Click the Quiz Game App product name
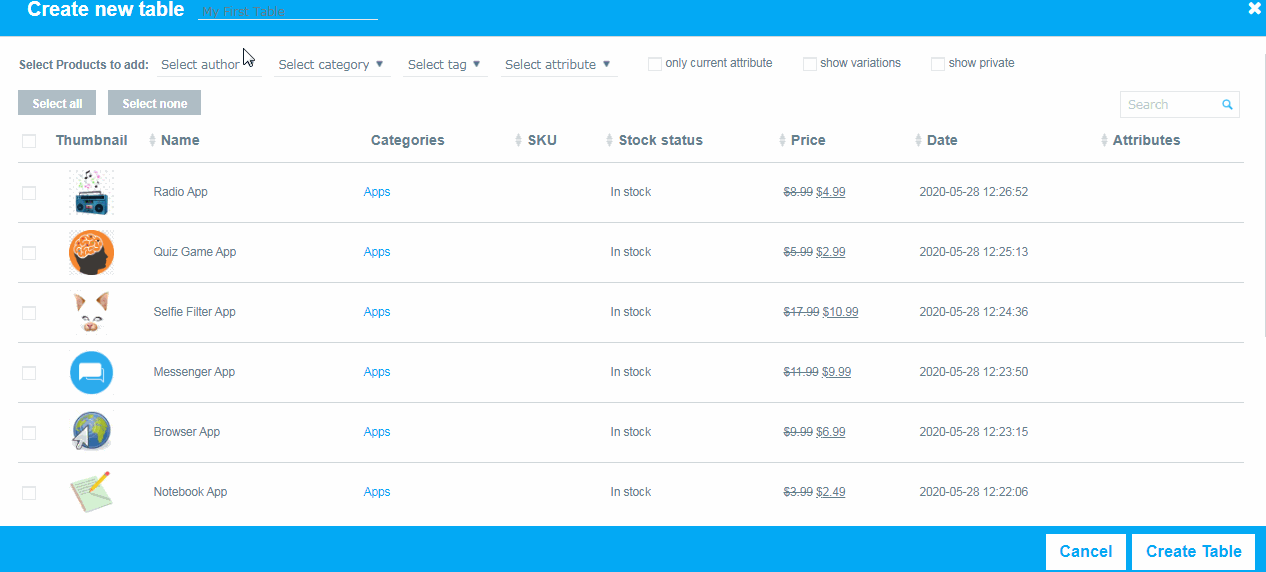Screen dimensions: 1266x572 195,252
